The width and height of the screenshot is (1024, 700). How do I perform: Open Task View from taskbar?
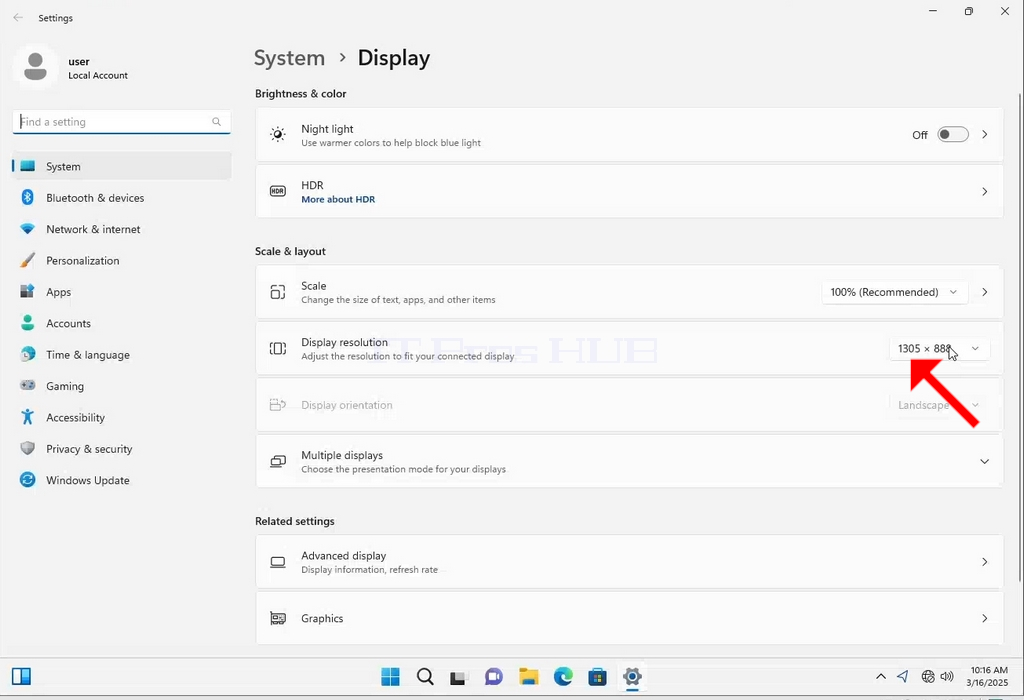pos(458,677)
